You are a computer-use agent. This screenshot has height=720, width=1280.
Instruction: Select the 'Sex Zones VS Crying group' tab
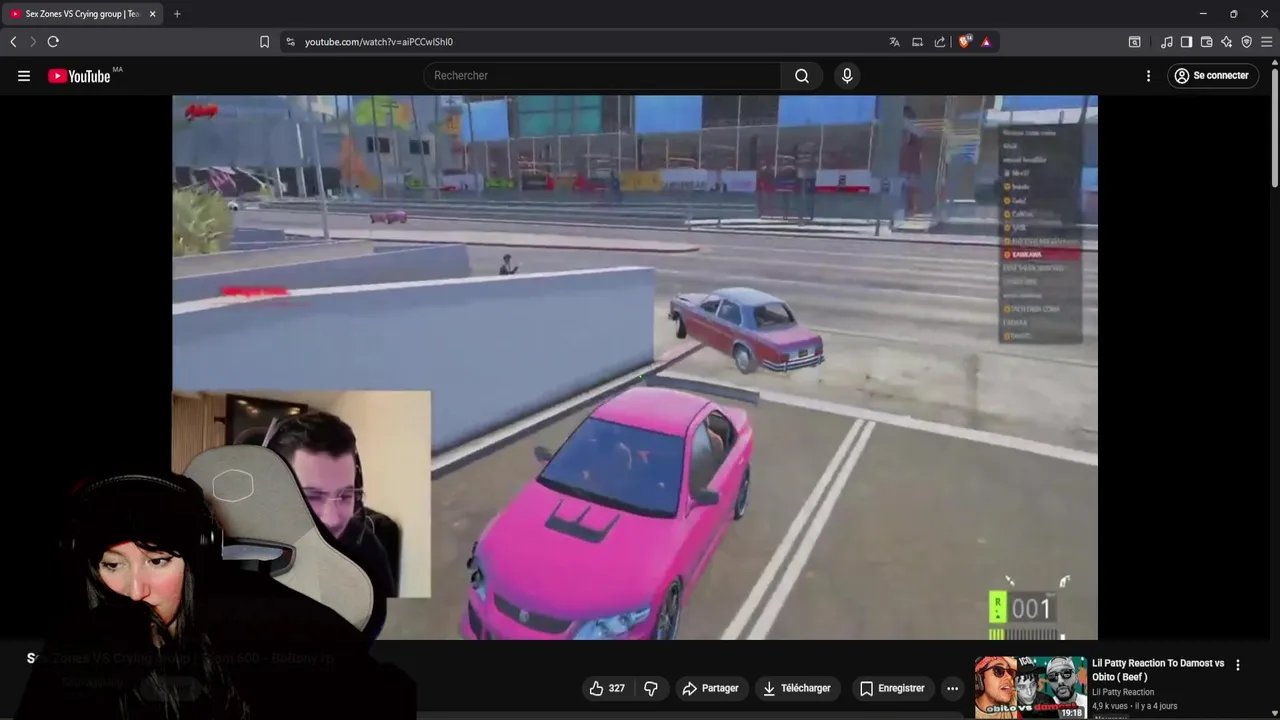coord(81,14)
